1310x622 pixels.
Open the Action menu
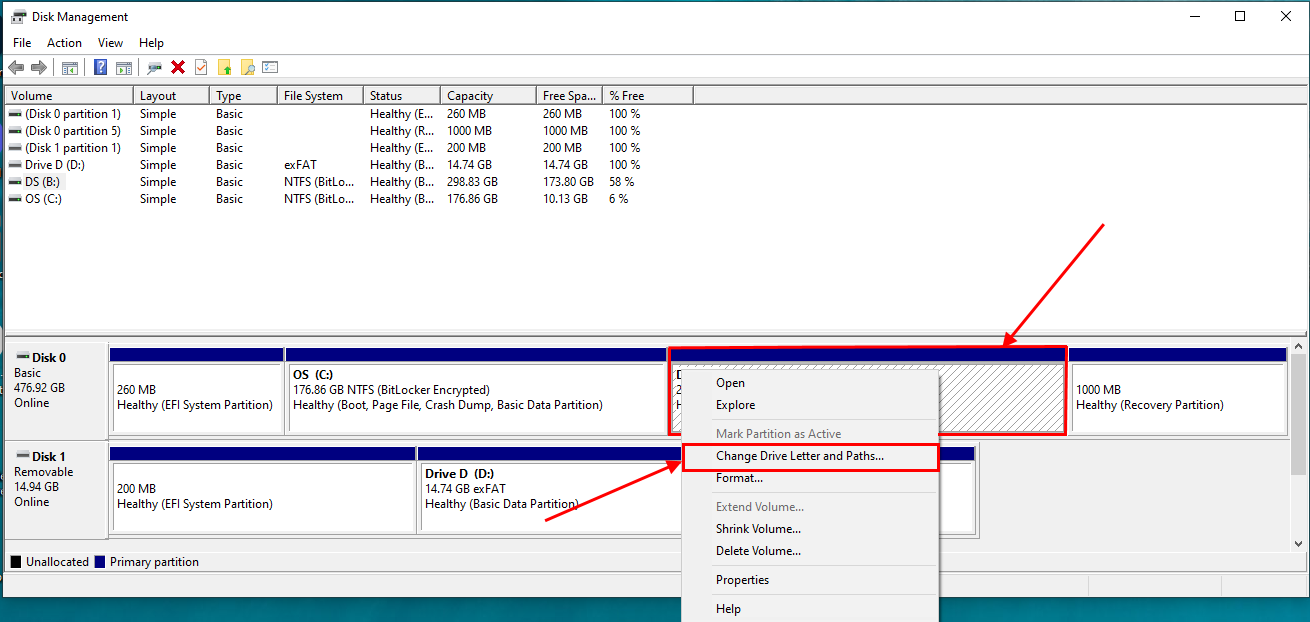pyautogui.click(x=64, y=43)
